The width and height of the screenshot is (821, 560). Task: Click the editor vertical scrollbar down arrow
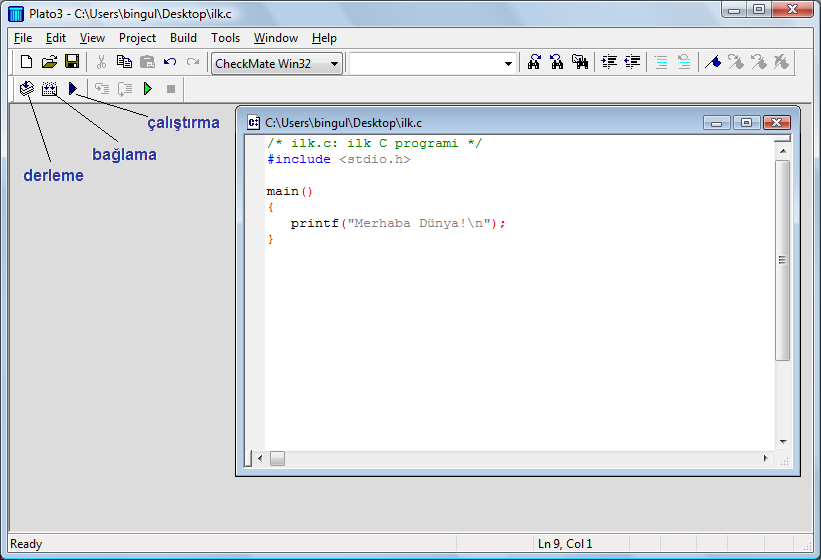[783, 442]
